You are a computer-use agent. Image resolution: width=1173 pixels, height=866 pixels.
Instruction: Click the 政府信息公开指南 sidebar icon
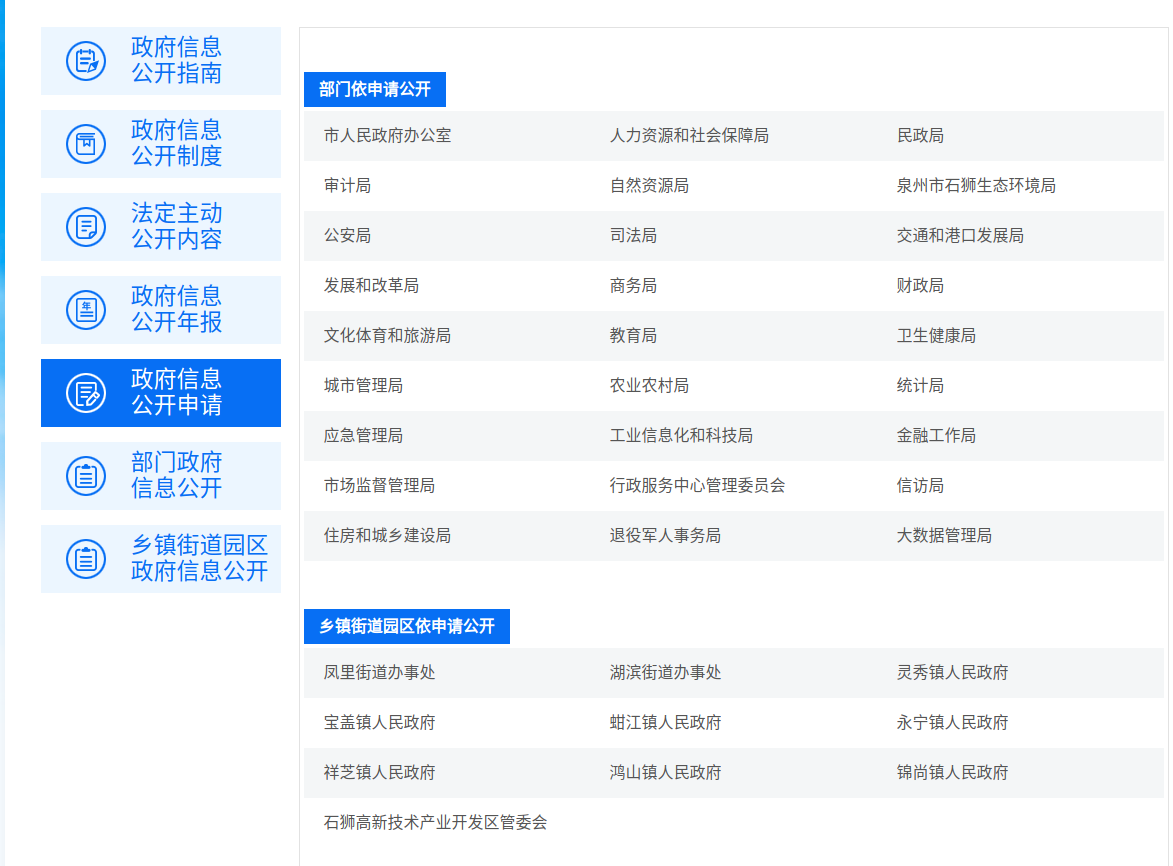pos(86,61)
